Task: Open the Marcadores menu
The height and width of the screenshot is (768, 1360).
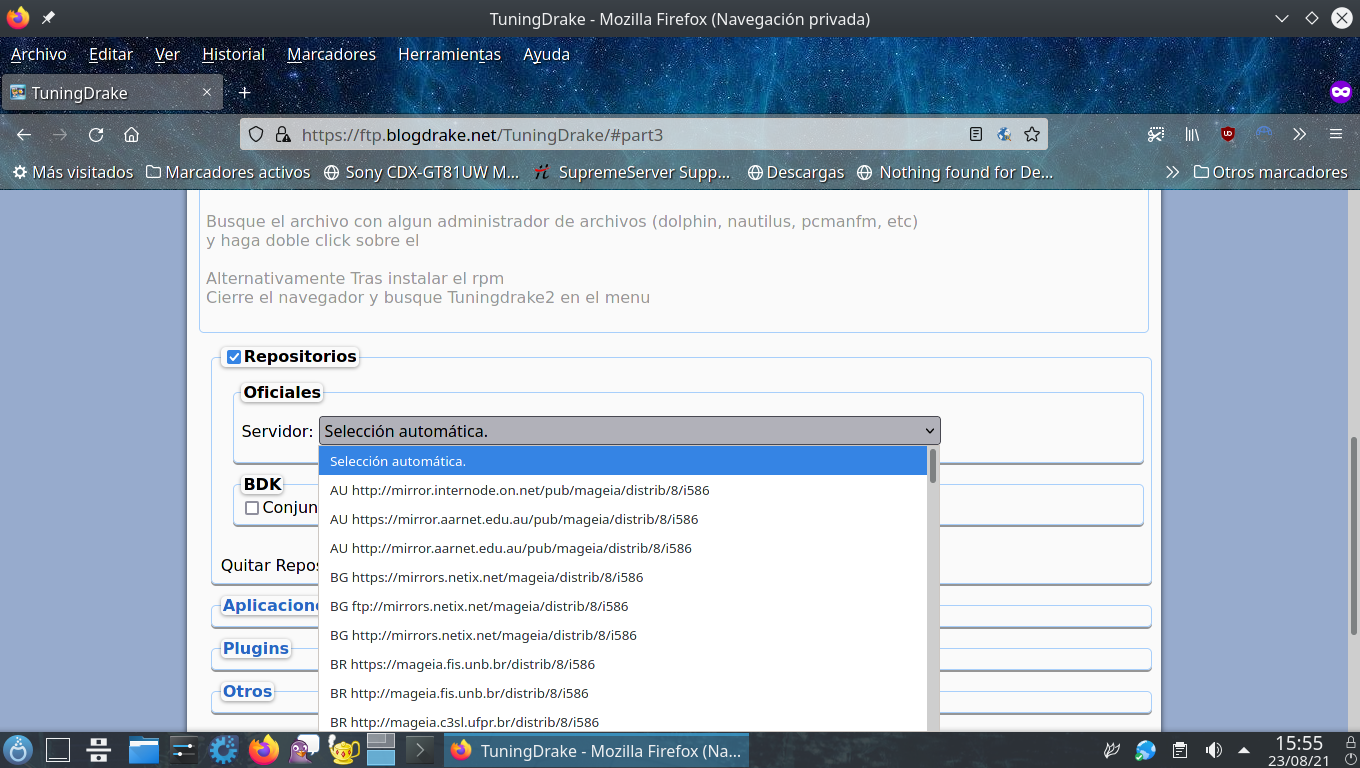Action: 331,54
